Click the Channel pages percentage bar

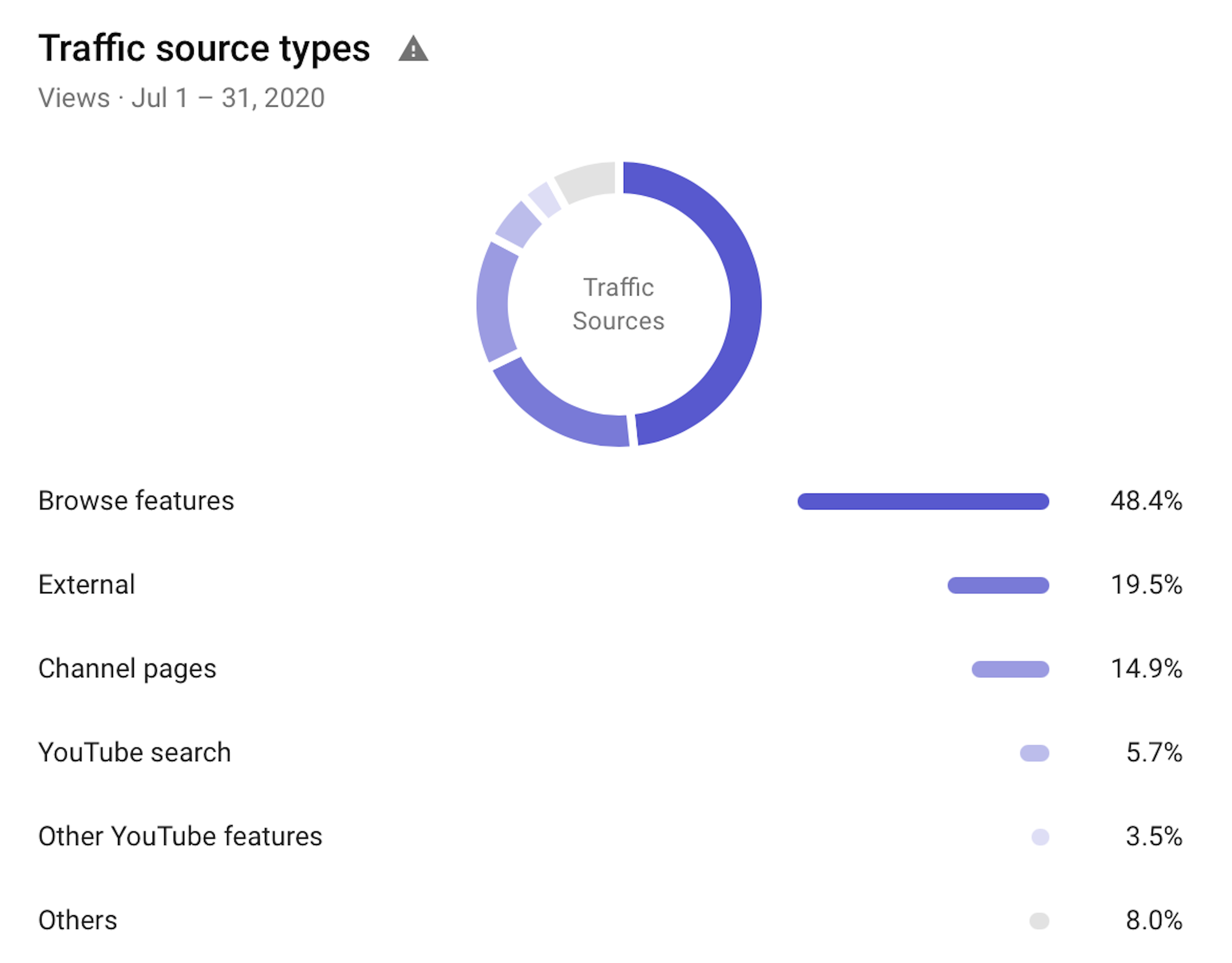click(x=1010, y=669)
